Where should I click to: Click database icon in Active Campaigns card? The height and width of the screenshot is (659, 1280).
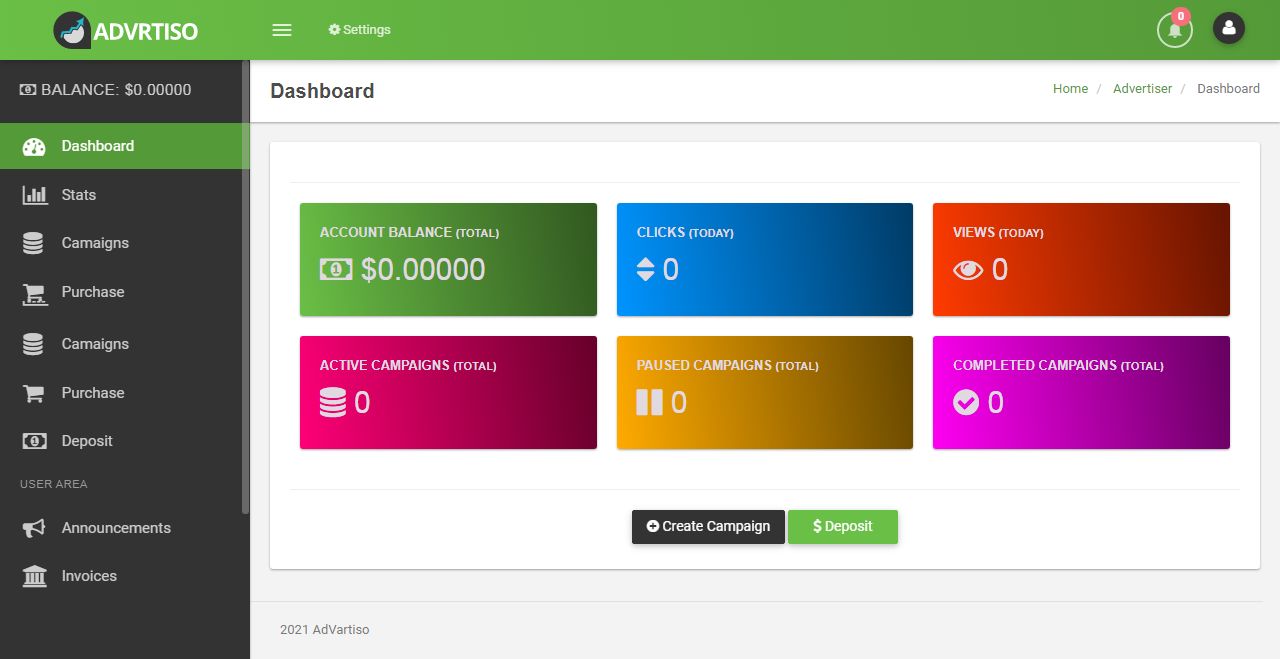333,402
